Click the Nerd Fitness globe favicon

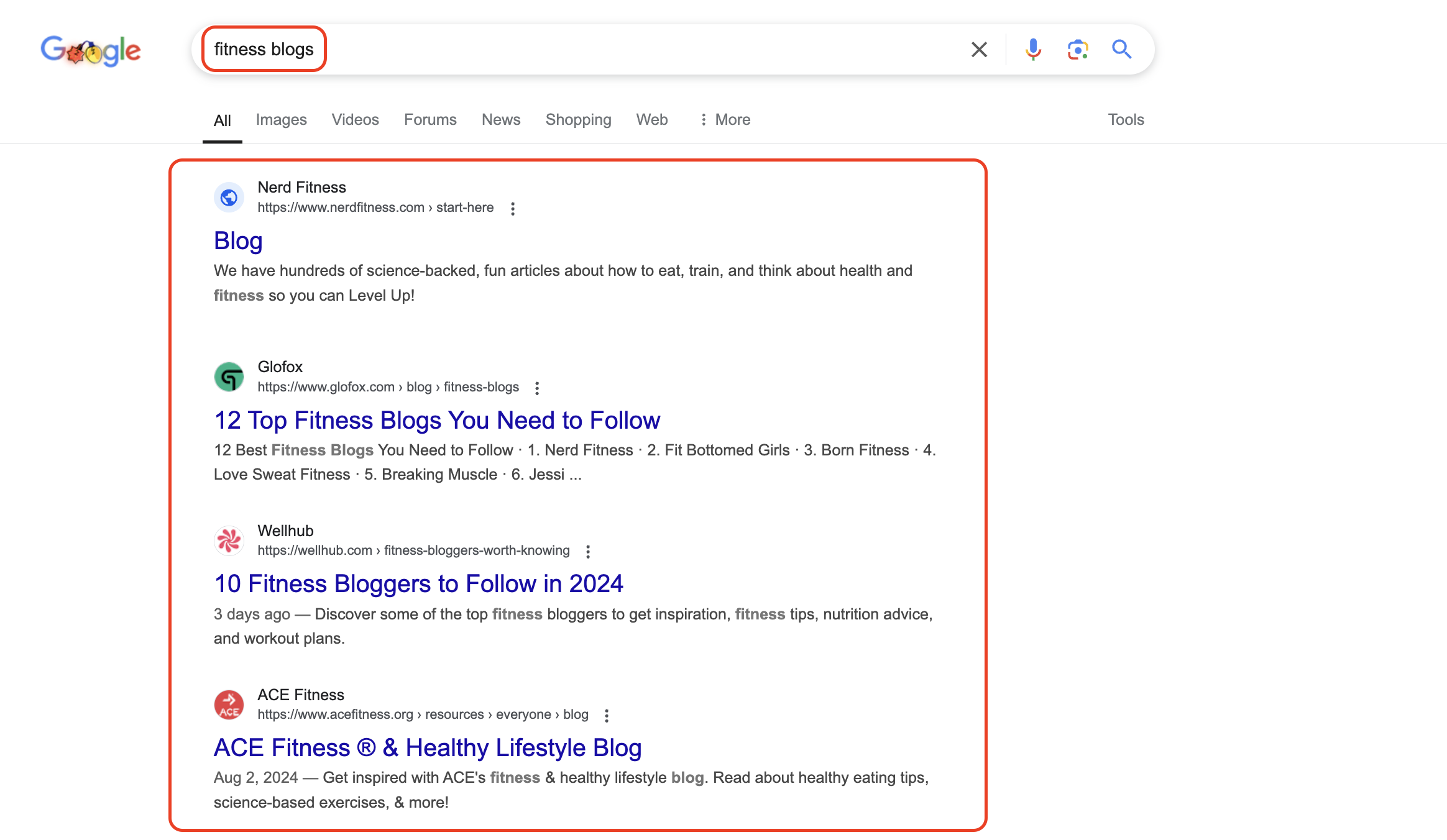pyautogui.click(x=229, y=198)
